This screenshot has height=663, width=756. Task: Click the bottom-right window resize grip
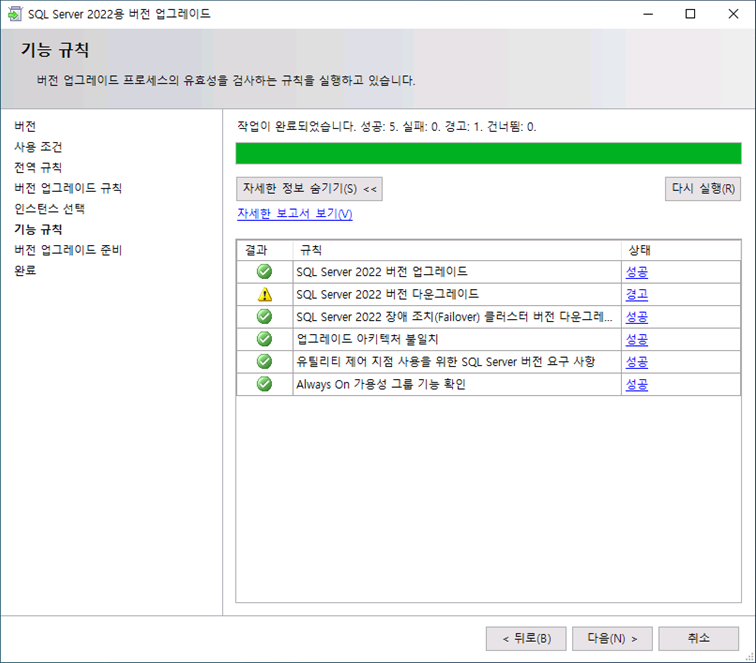tap(750, 657)
